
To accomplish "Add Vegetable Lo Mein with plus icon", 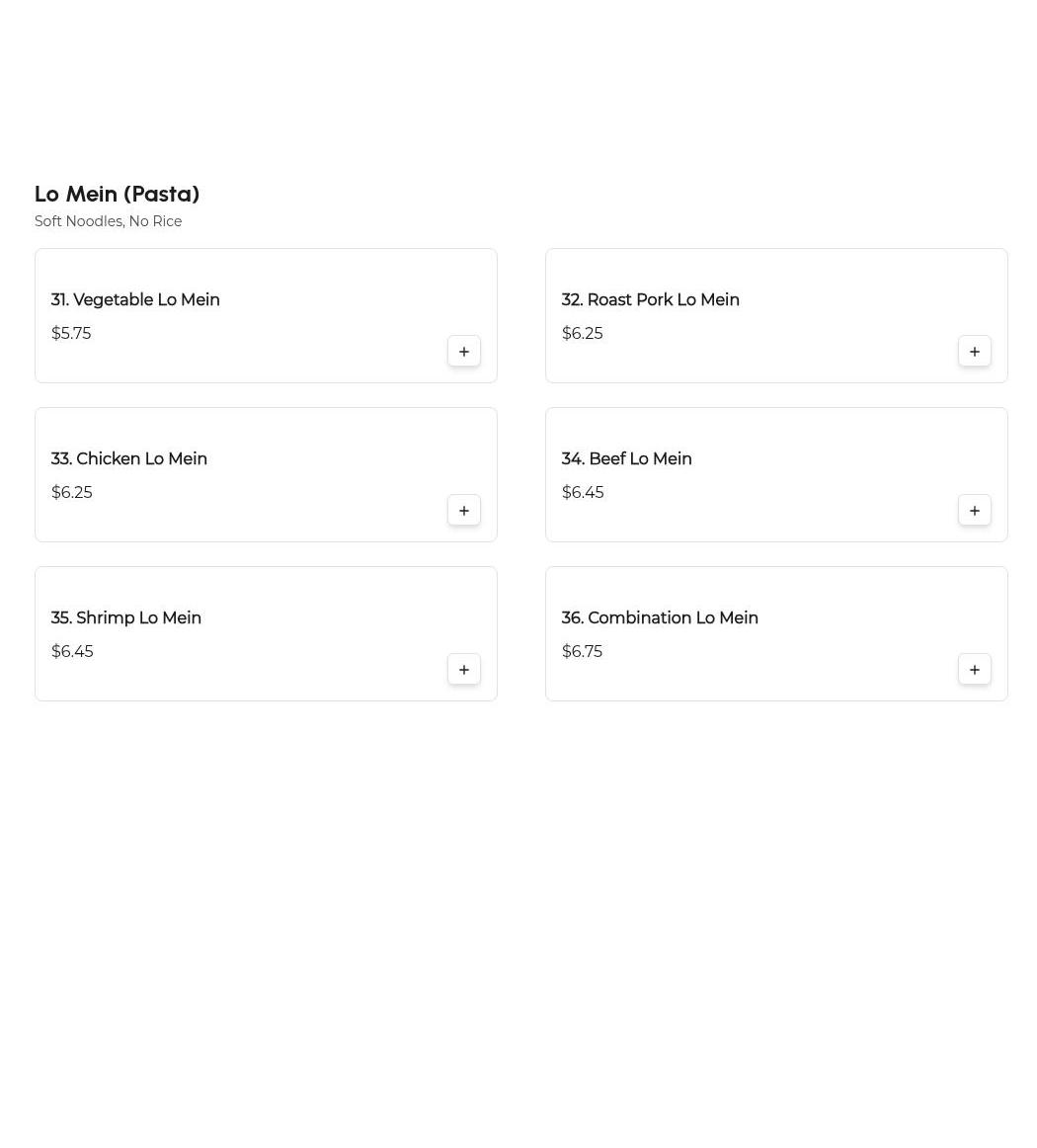I will pyautogui.click(x=463, y=352).
